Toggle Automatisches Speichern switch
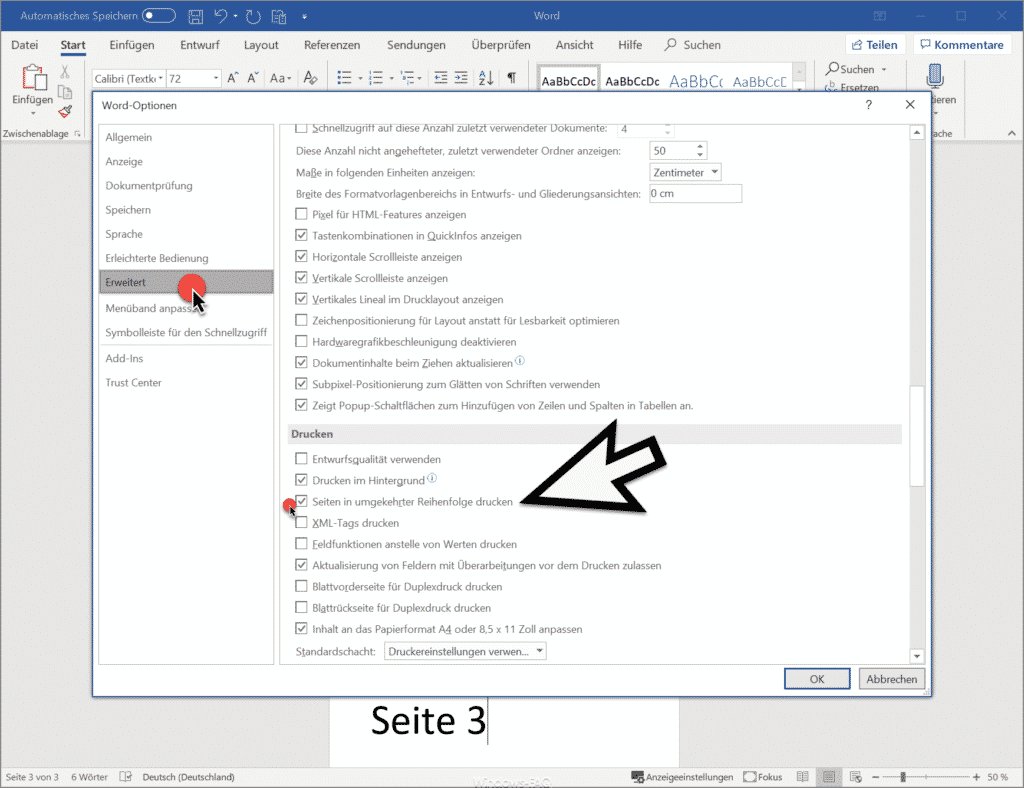This screenshot has height=788, width=1024. tap(159, 16)
